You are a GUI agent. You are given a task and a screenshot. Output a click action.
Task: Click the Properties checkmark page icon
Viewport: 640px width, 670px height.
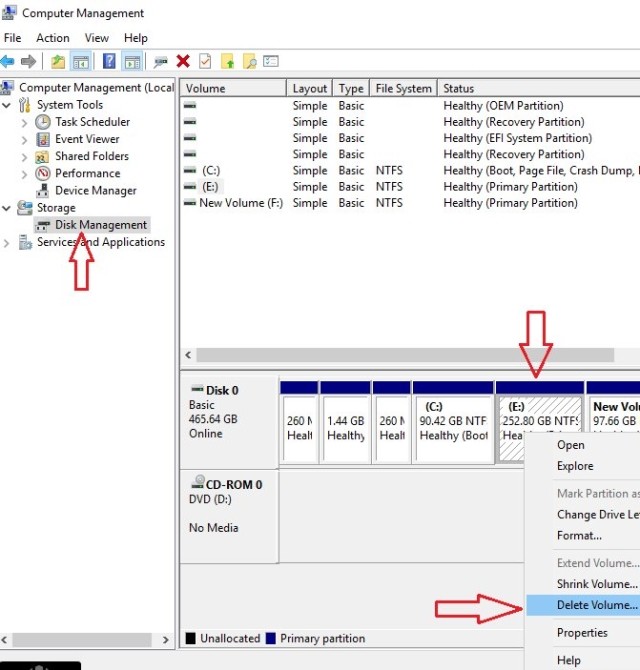[205, 62]
